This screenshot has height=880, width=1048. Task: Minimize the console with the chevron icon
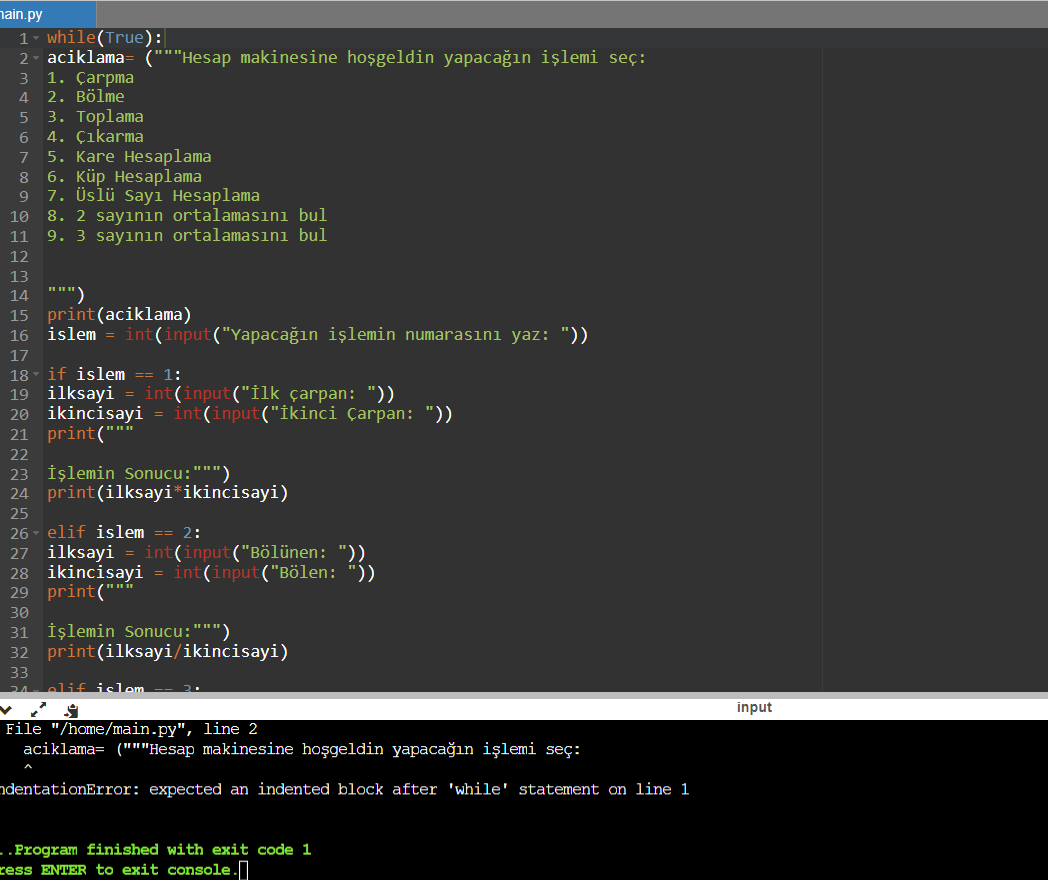[x=6, y=710]
